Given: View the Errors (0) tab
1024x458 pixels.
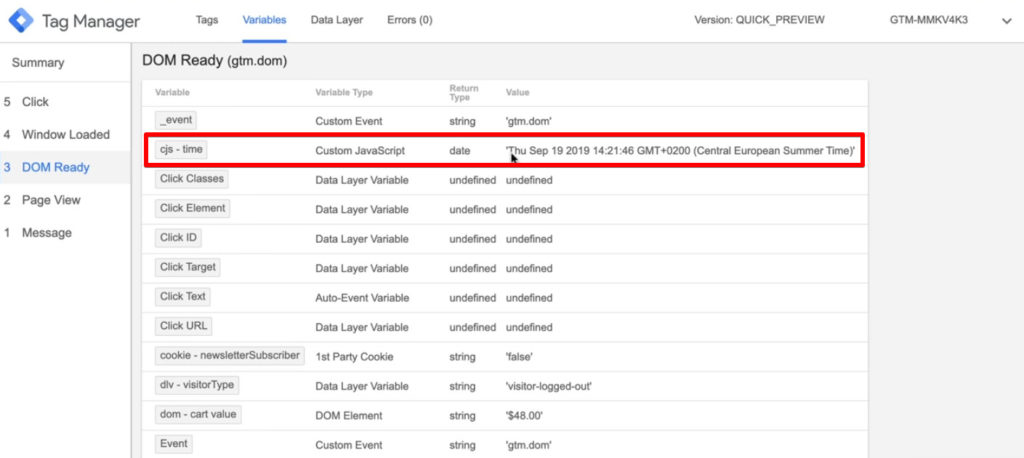Looking at the screenshot, I should click(x=409, y=20).
